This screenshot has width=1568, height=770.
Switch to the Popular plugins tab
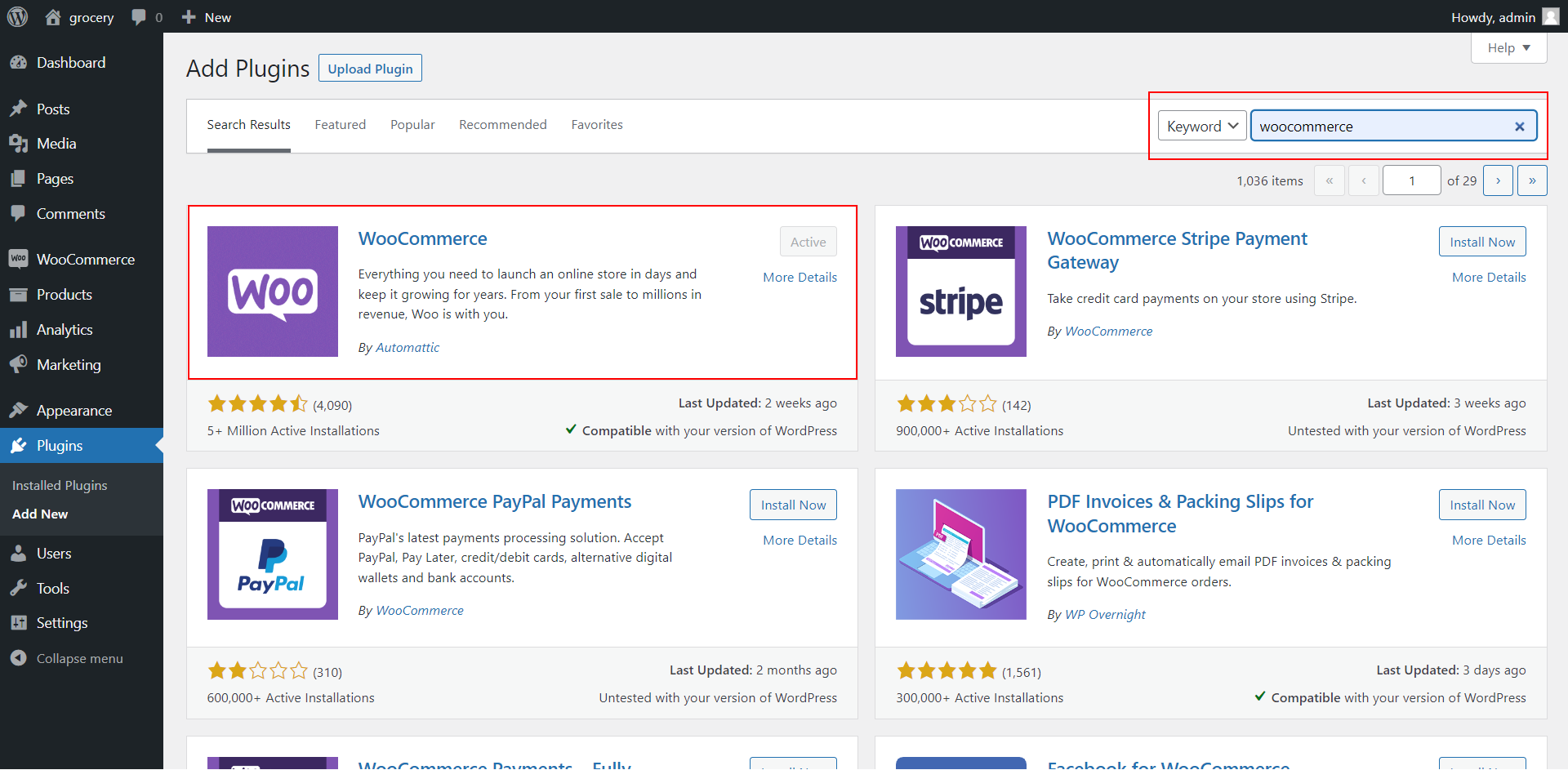pos(412,124)
